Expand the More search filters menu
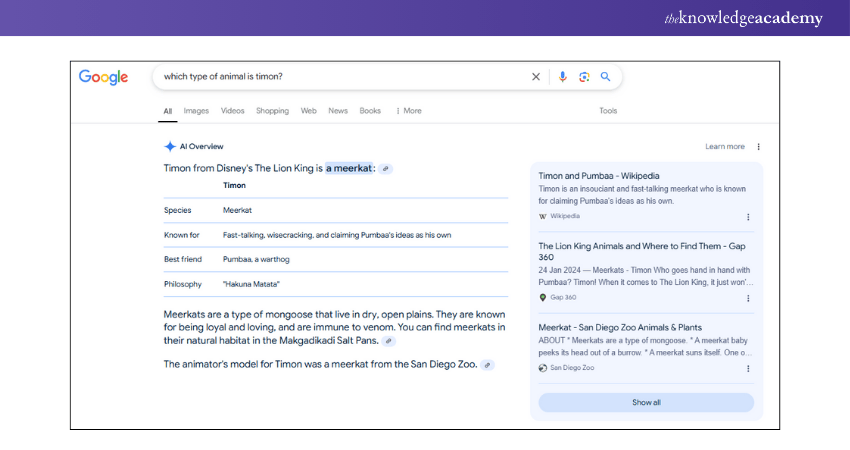850x450 pixels. [x=409, y=111]
